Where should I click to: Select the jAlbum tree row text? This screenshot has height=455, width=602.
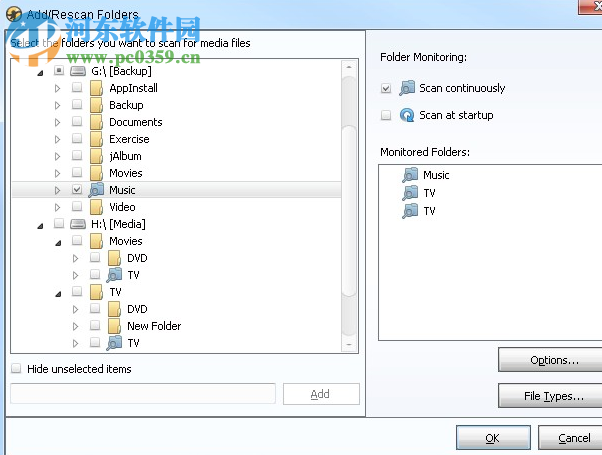(126, 156)
